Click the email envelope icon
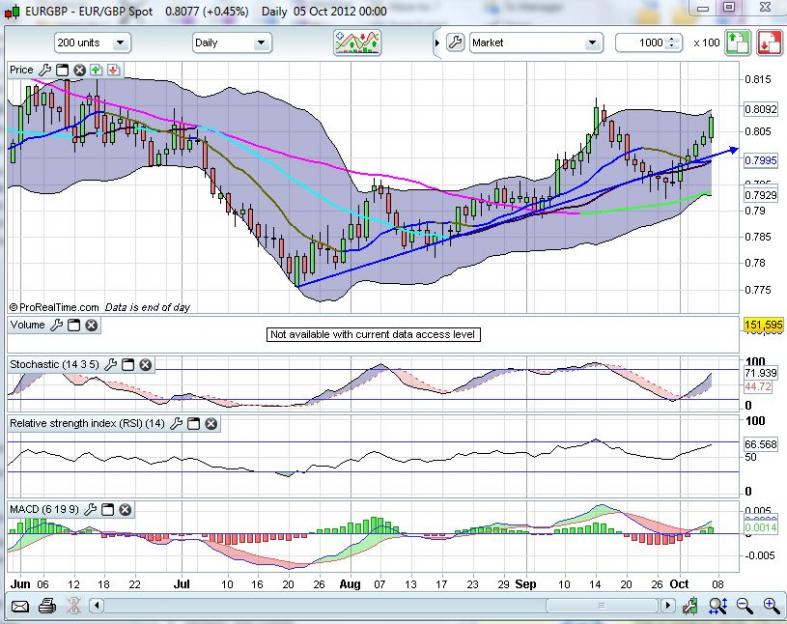 (x=20, y=606)
